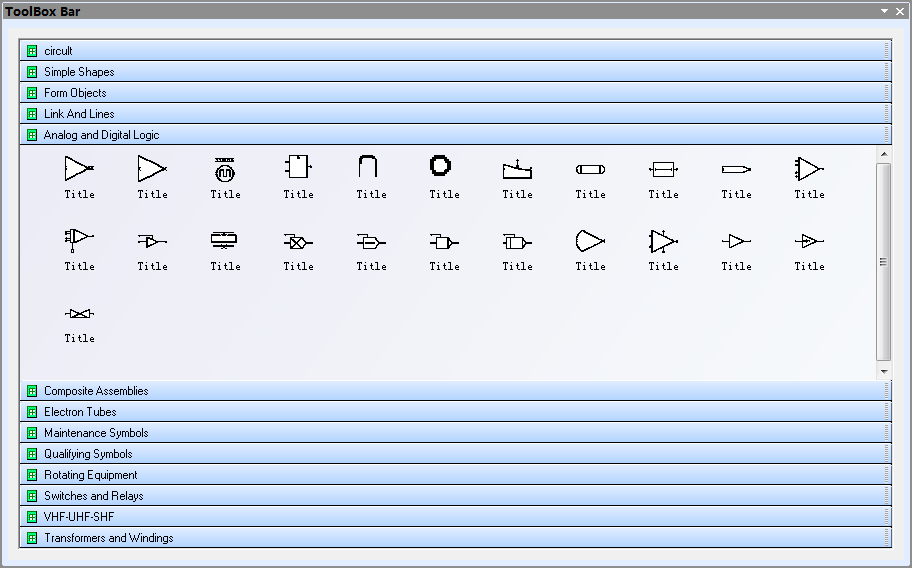The height and width of the screenshot is (568, 912).
Task: Open the Switches and Relays group
Action: point(93,496)
